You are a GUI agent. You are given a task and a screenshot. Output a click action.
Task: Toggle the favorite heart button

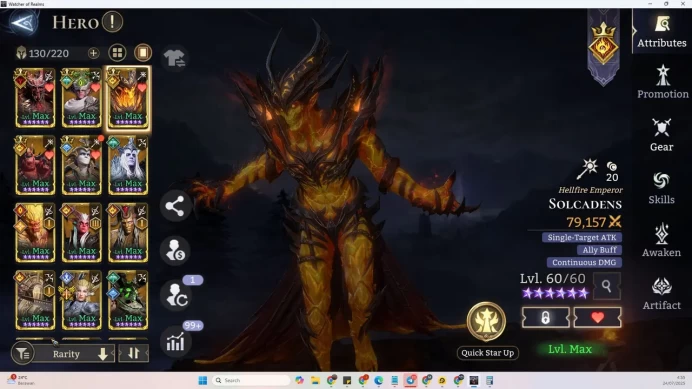(x=597, y=317)
